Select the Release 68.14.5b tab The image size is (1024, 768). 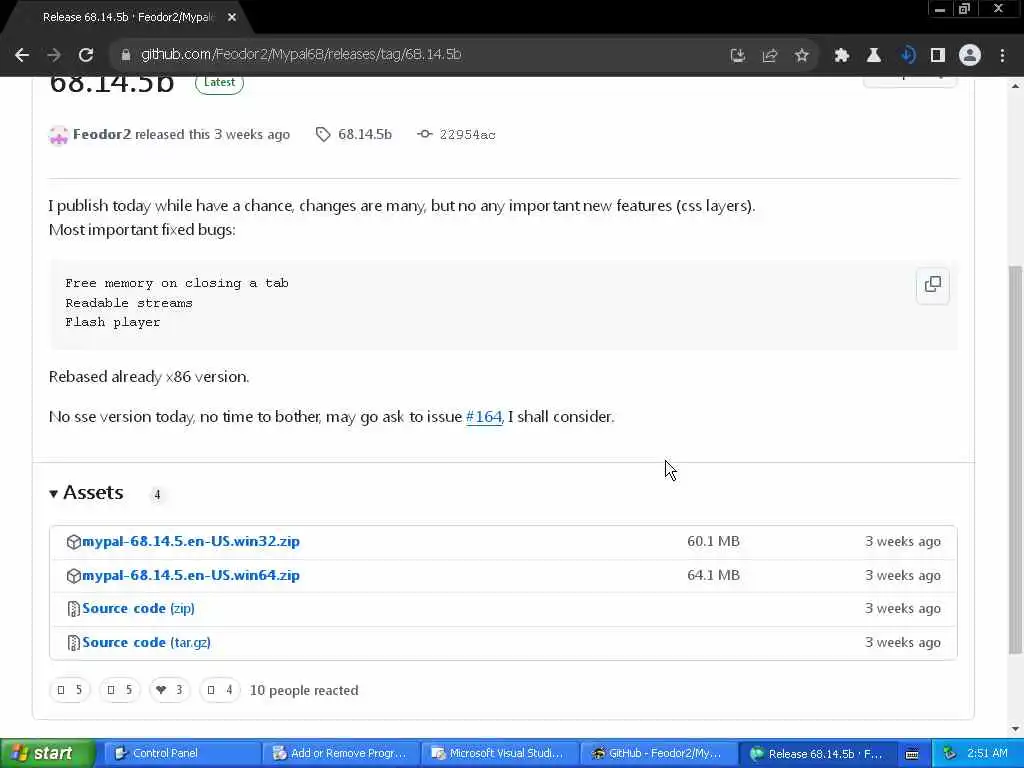click(x=129, y=18)
